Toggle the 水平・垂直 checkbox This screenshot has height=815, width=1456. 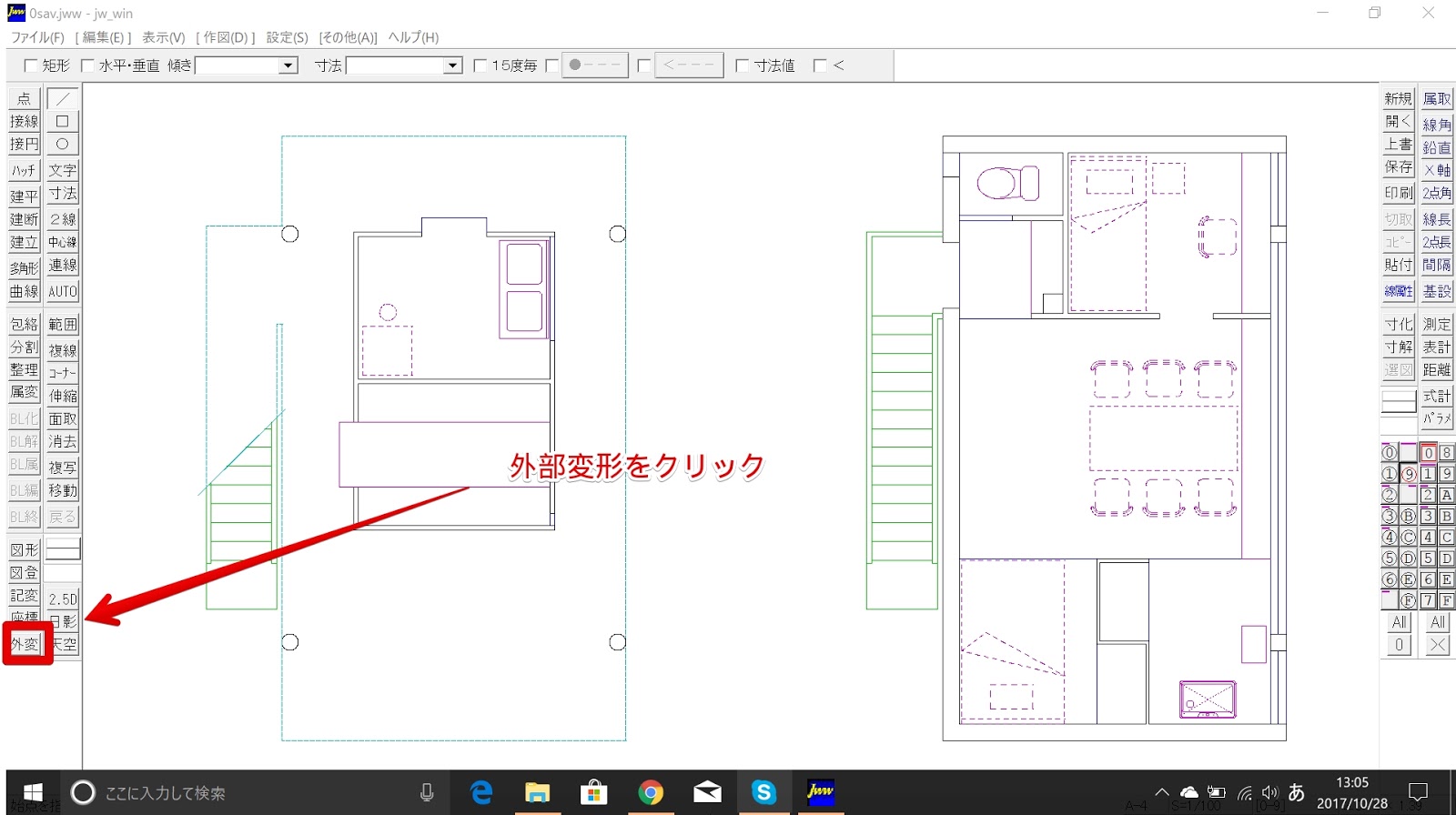point(87,65)
